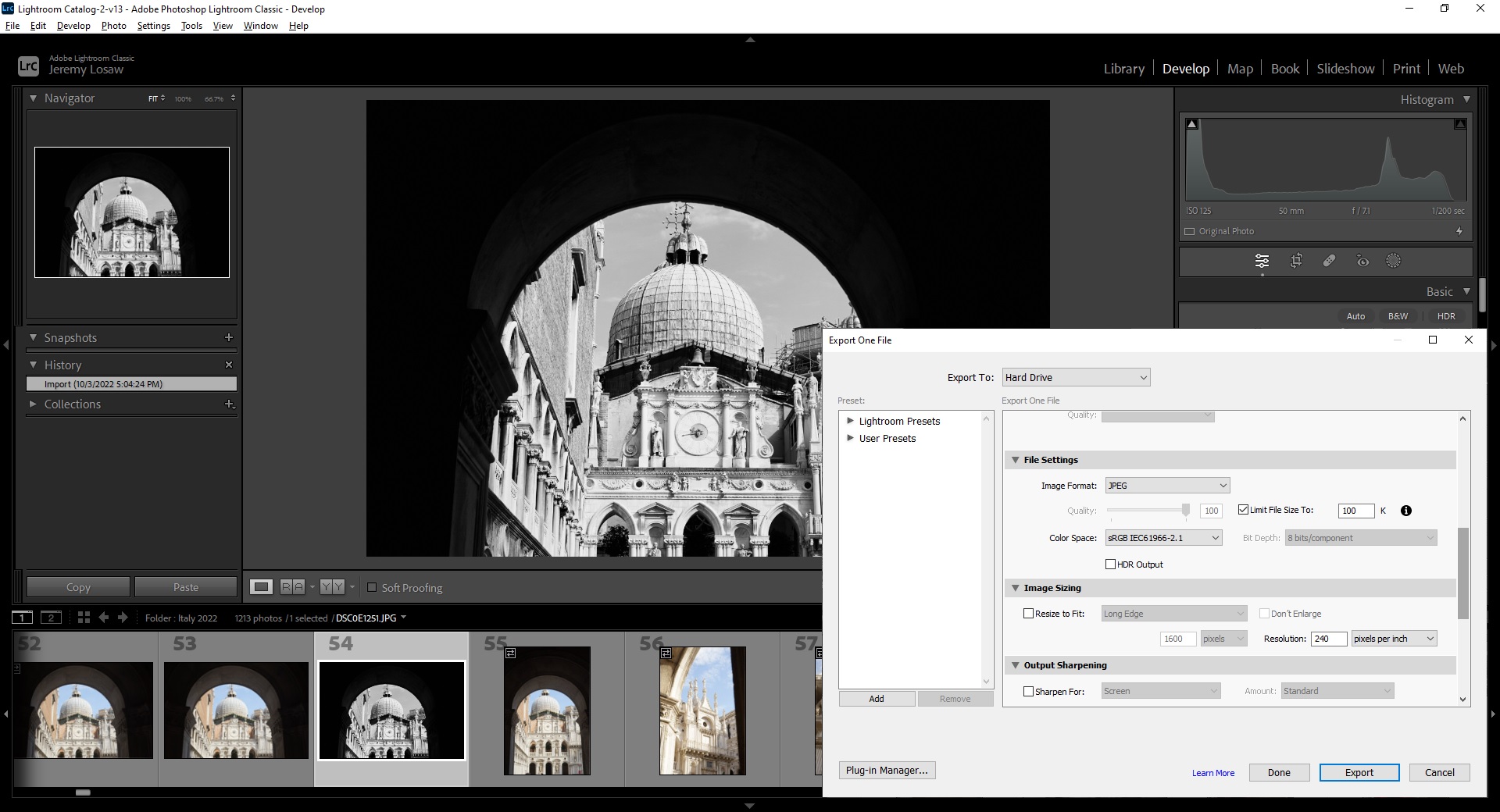Uncheck Limit File Size To checkbox
1500x812 pixels.
pos(1243,510)
